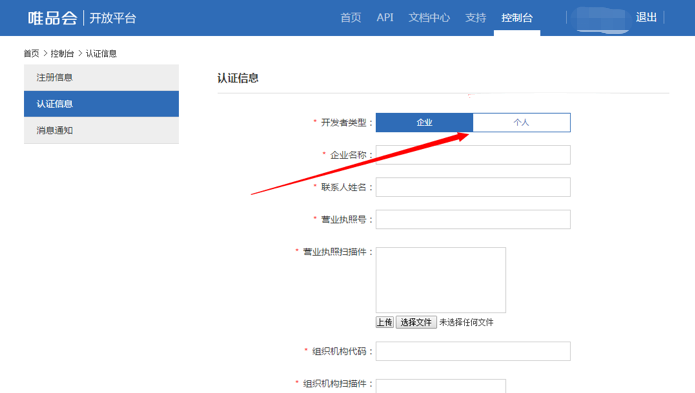Click the 组织机构扫描件 preview box
This screenshot has height=393, width=695.
(441, 386)
